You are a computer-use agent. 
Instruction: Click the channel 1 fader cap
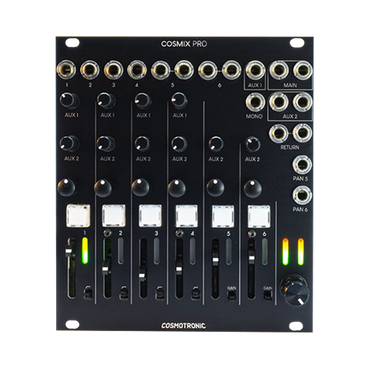tap(69, 252)
